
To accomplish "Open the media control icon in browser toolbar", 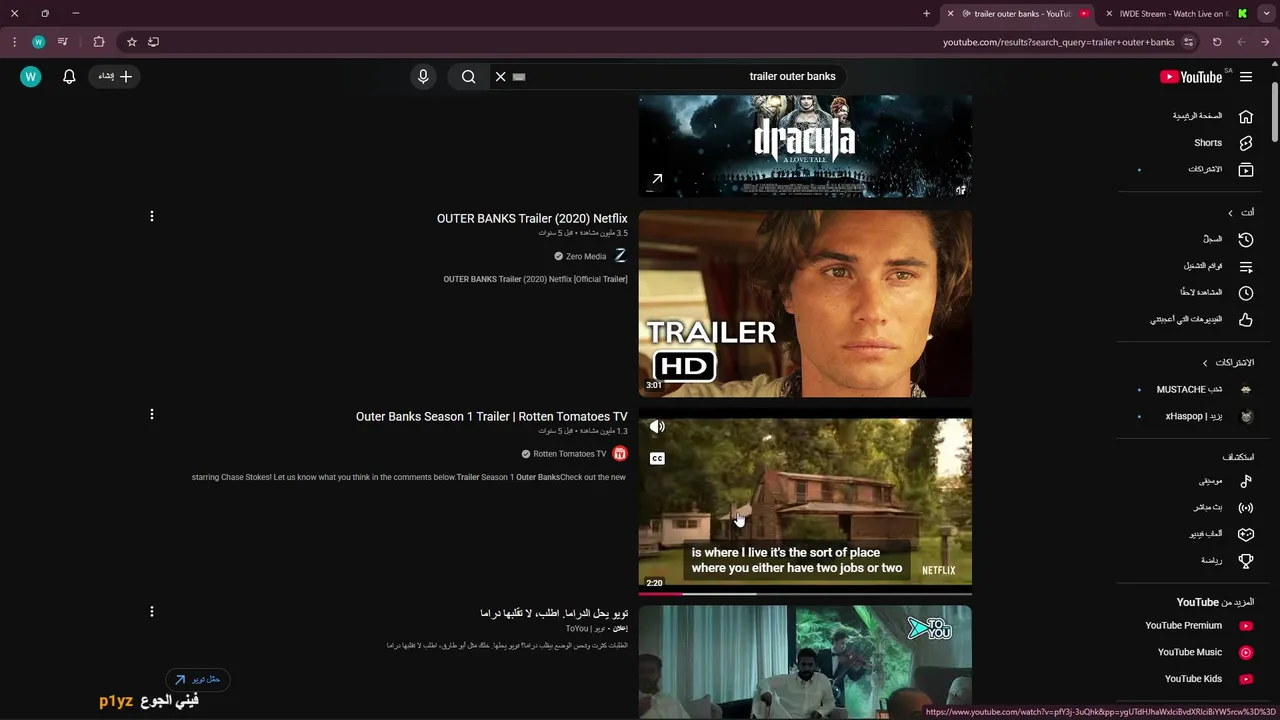I will pyautogui.click(x=63, y=42).
